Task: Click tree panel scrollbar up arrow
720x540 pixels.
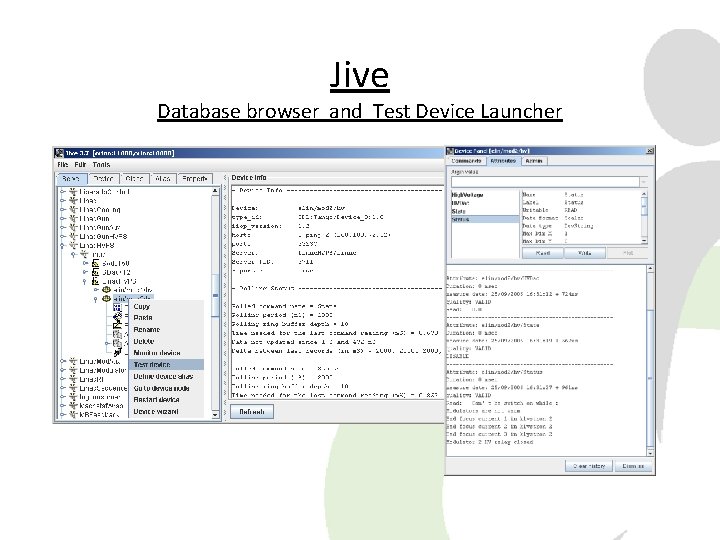Action: 215,191
